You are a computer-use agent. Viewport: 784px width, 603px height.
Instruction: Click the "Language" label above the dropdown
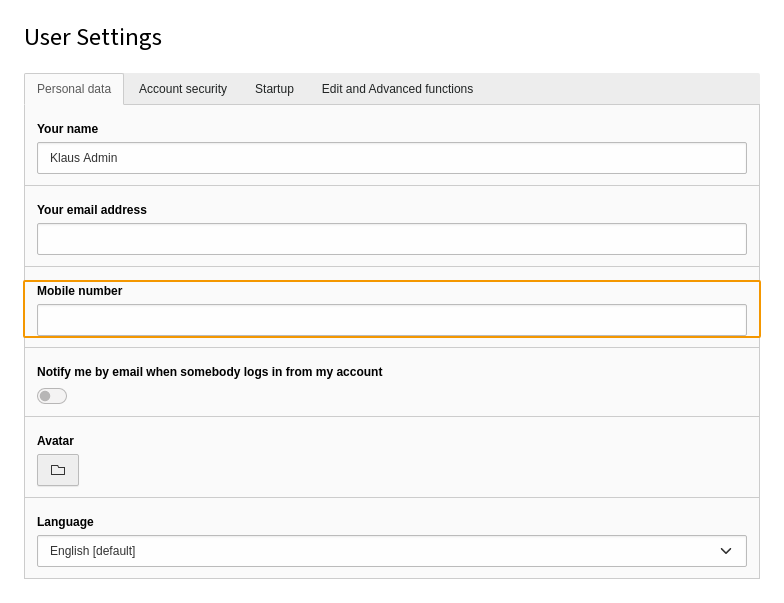point(65,522)
